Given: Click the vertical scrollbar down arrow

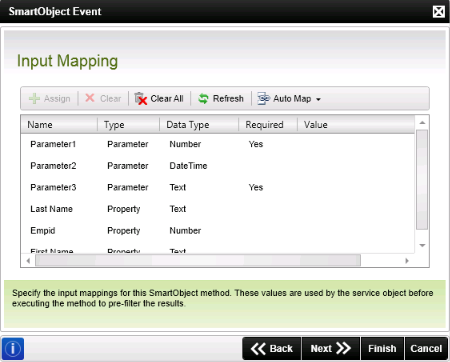Looking at the screenshot, I should click(x=422, y=246).
